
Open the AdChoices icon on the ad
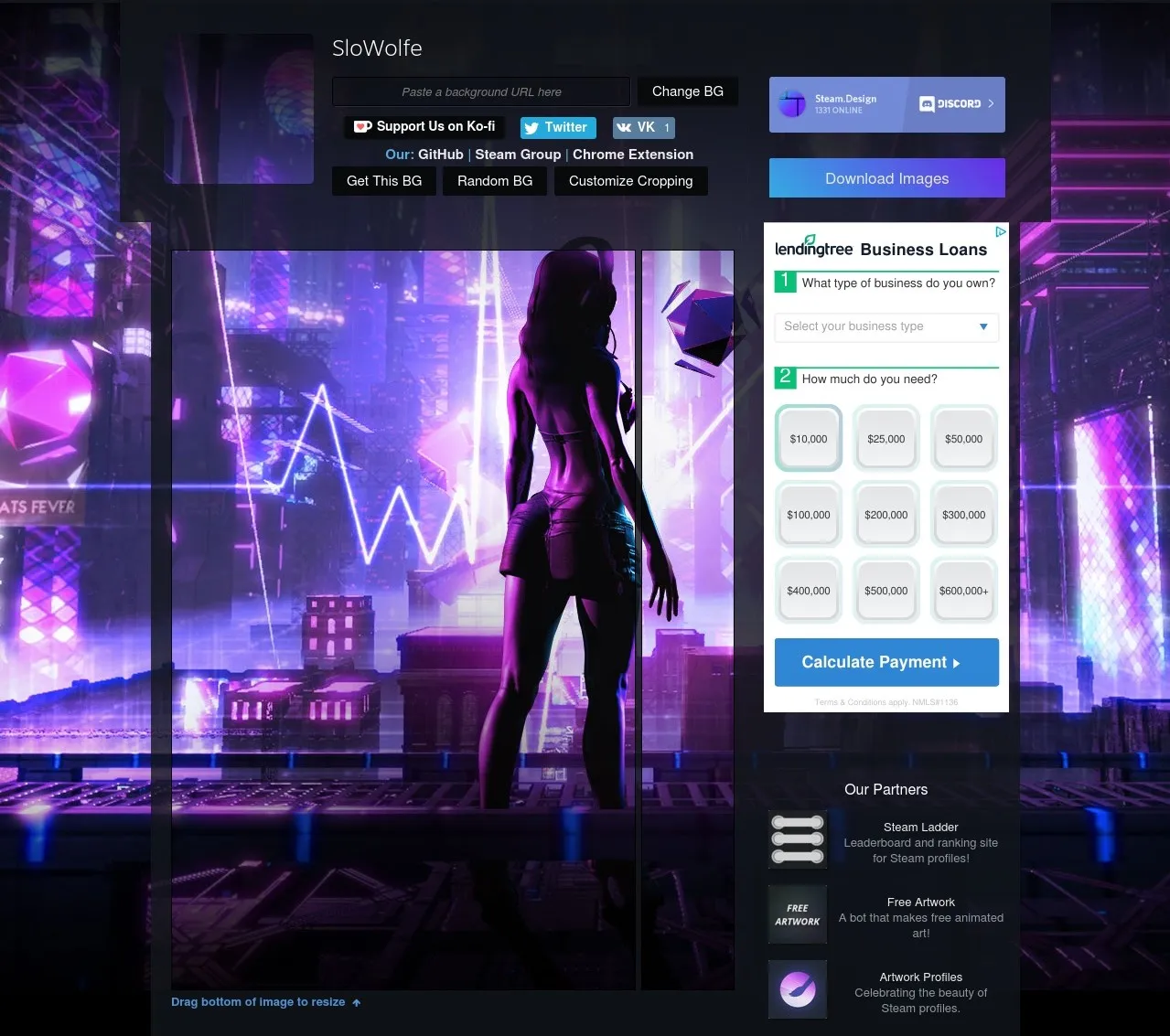tap(1001, 232)
